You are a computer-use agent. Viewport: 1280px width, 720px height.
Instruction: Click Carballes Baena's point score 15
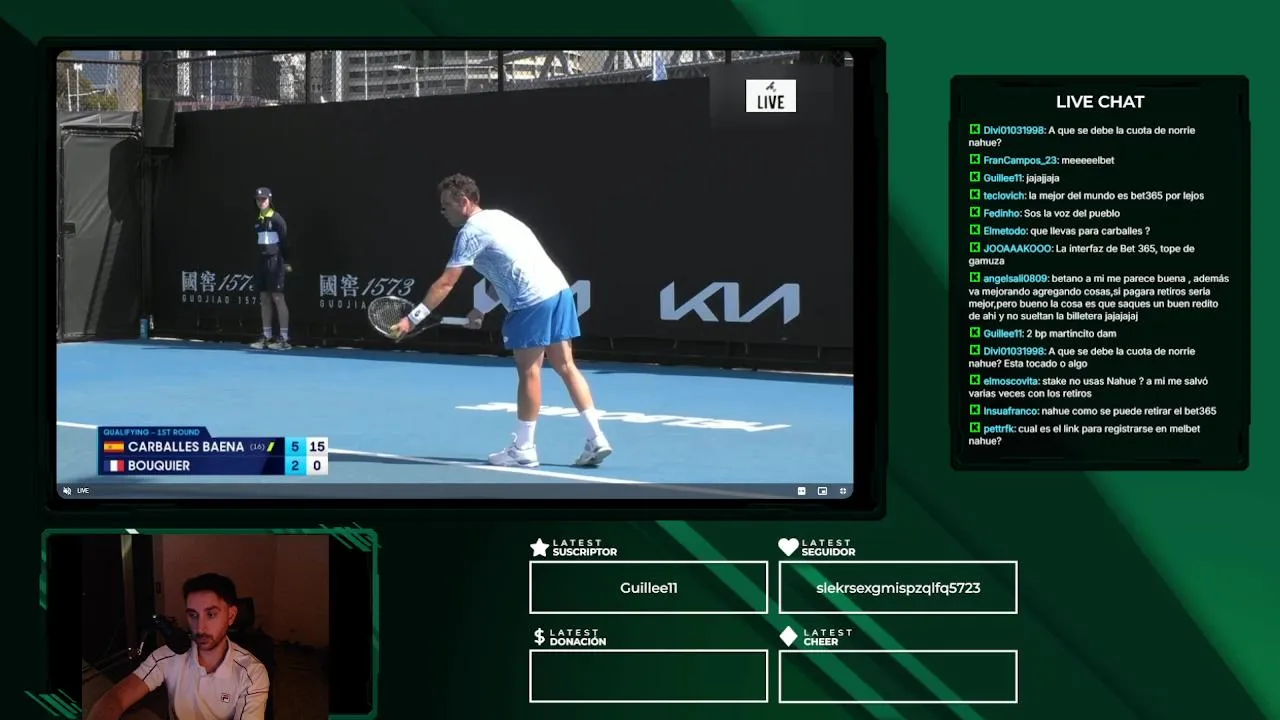[x=317, y=447]
